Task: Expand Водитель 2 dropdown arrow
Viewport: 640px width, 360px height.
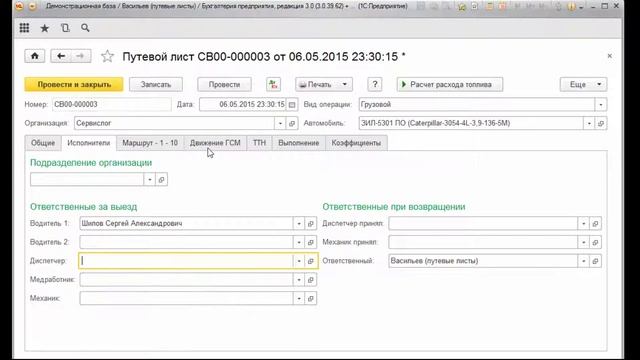Action: (299, 242)
